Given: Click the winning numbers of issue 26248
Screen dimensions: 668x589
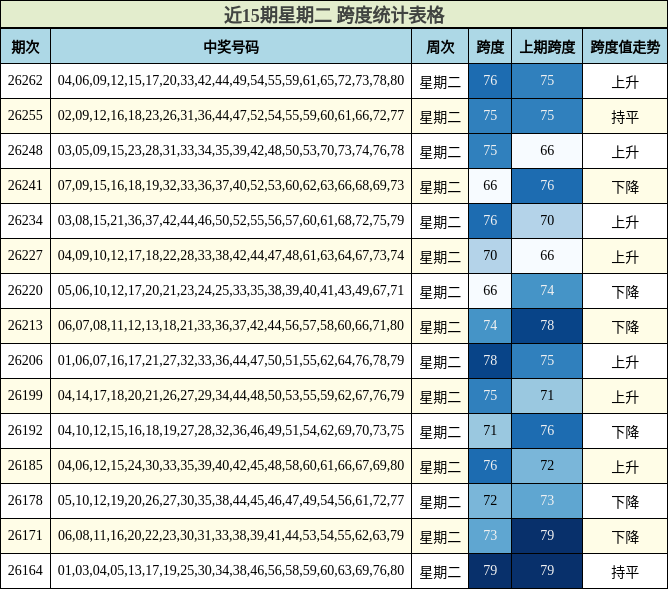Looking at the screenshot, I should [231, 150].
